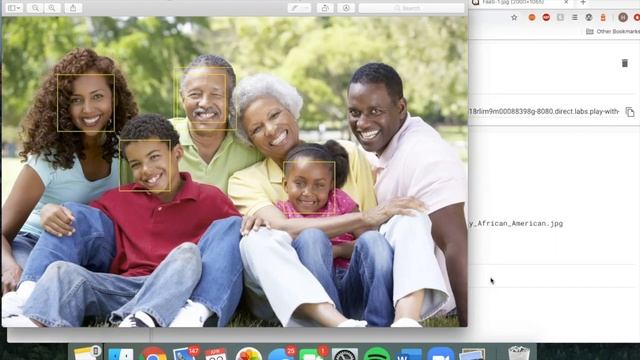Close the browser tab showing the jpg

(x=566, y=2)
